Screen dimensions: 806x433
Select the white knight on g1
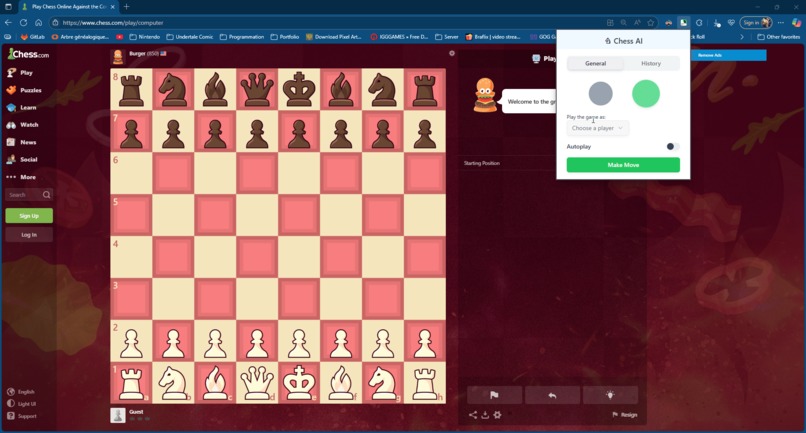click(x=383, y=383)
